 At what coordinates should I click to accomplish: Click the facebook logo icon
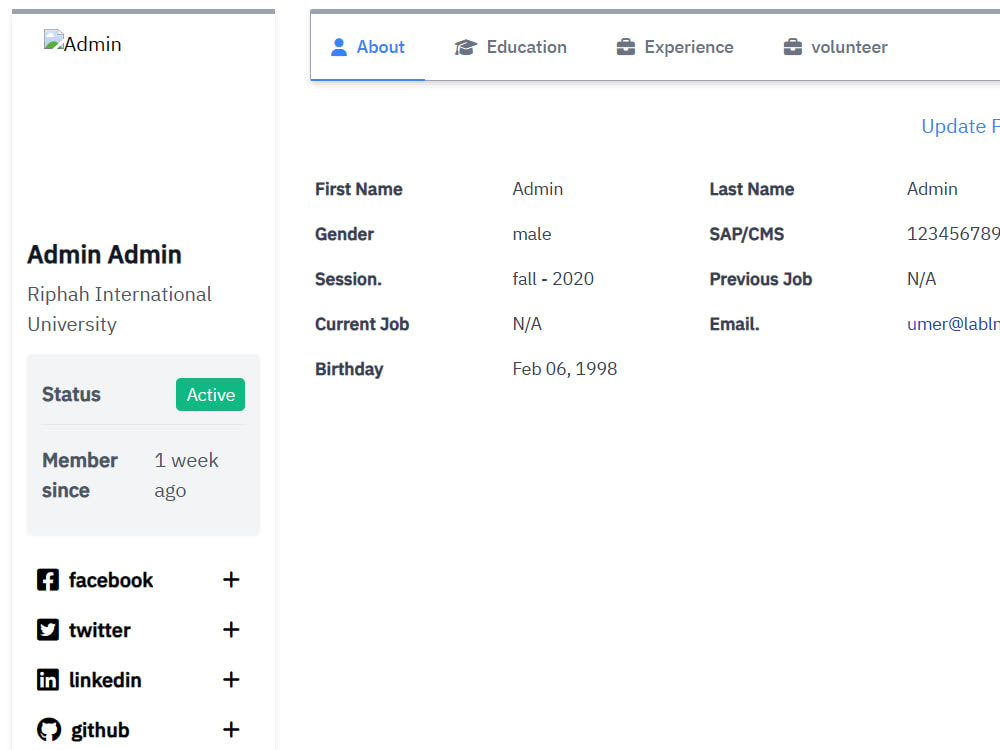click(x=48, y=580)
